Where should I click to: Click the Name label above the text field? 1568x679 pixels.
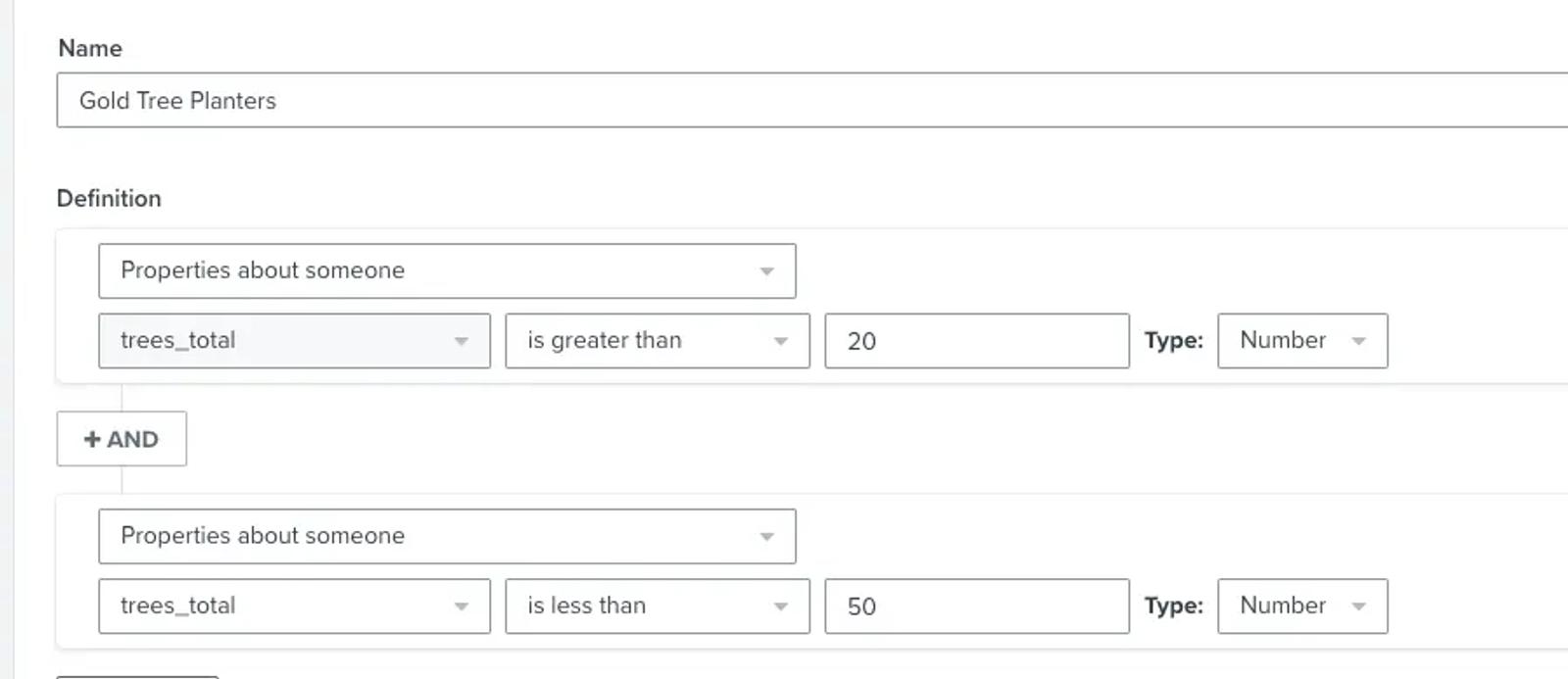pos(90,48)
